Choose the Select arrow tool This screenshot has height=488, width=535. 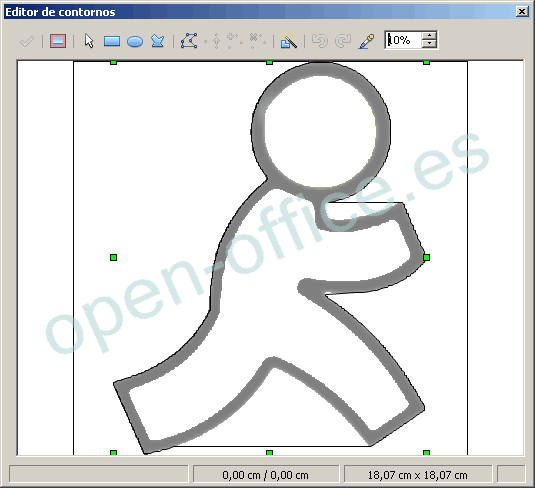tap(89, 41)
